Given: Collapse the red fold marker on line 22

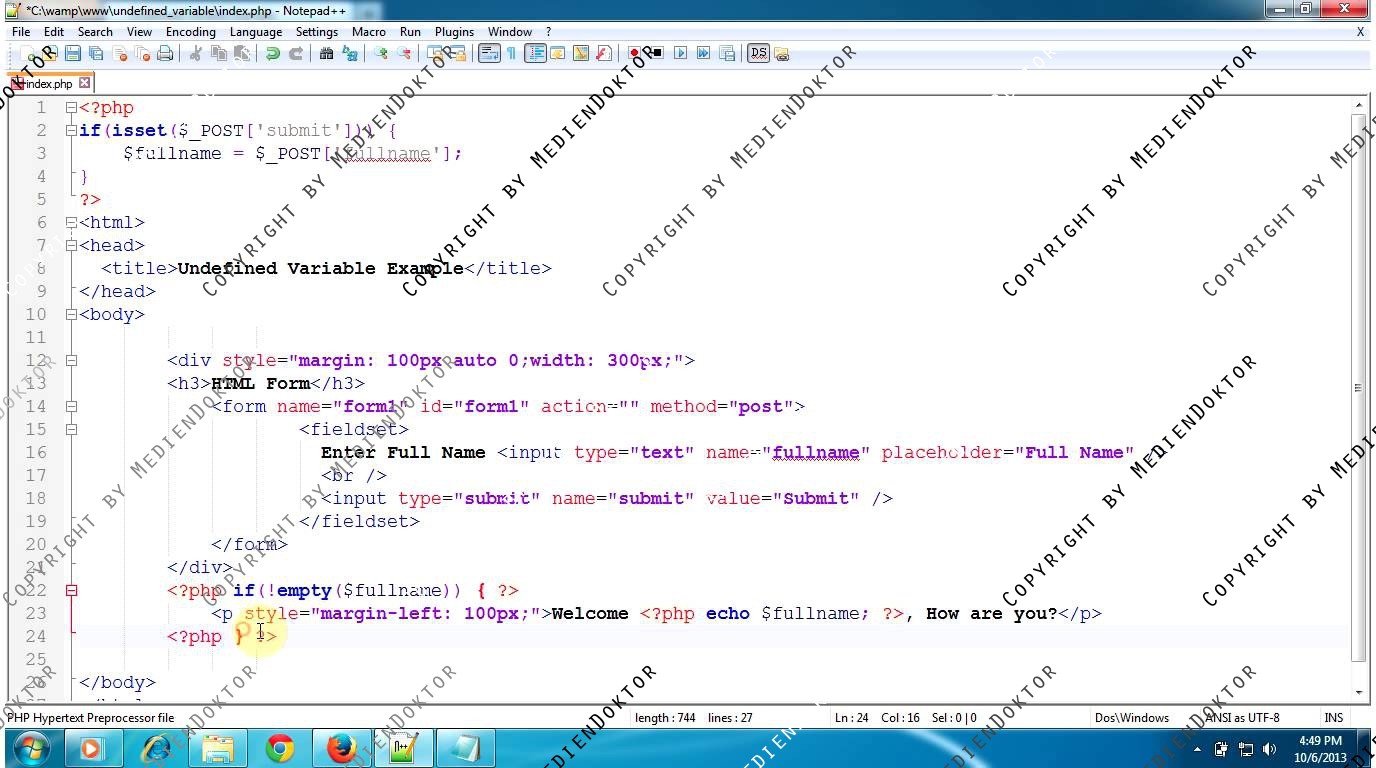Looking at the screenshot, I should pyautogui.click(x=71, y=590).
